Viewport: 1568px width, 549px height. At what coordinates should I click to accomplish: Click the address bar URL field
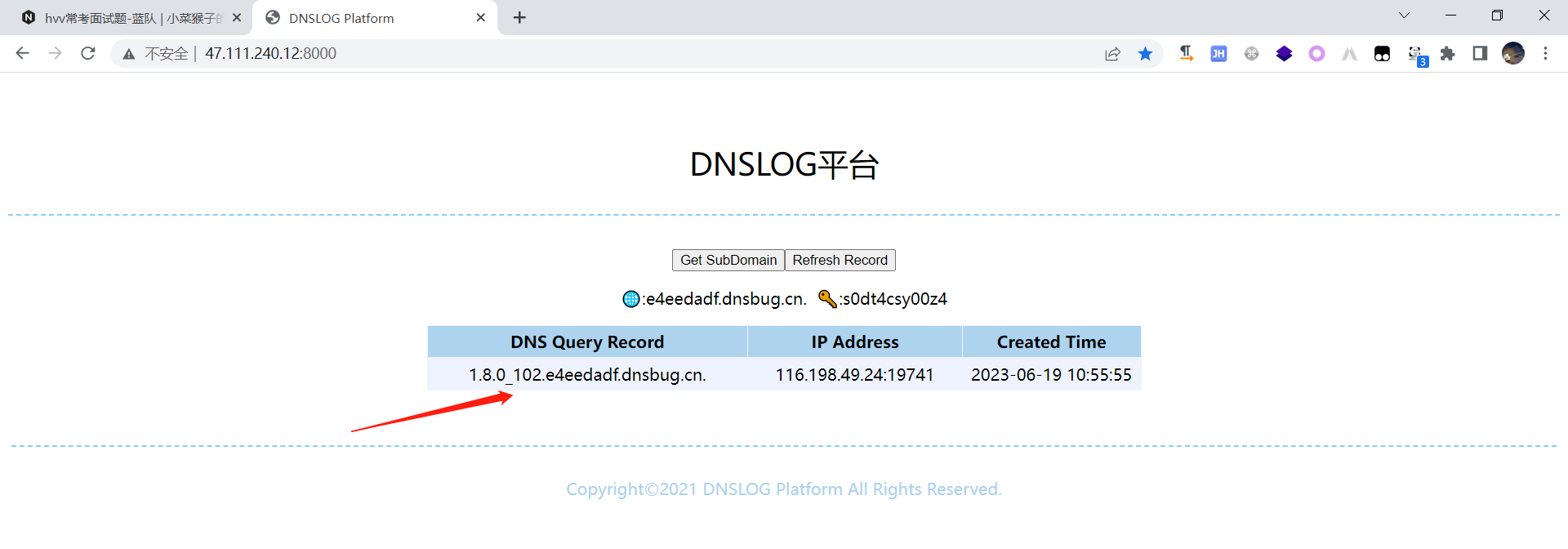(x=572, y=54)
